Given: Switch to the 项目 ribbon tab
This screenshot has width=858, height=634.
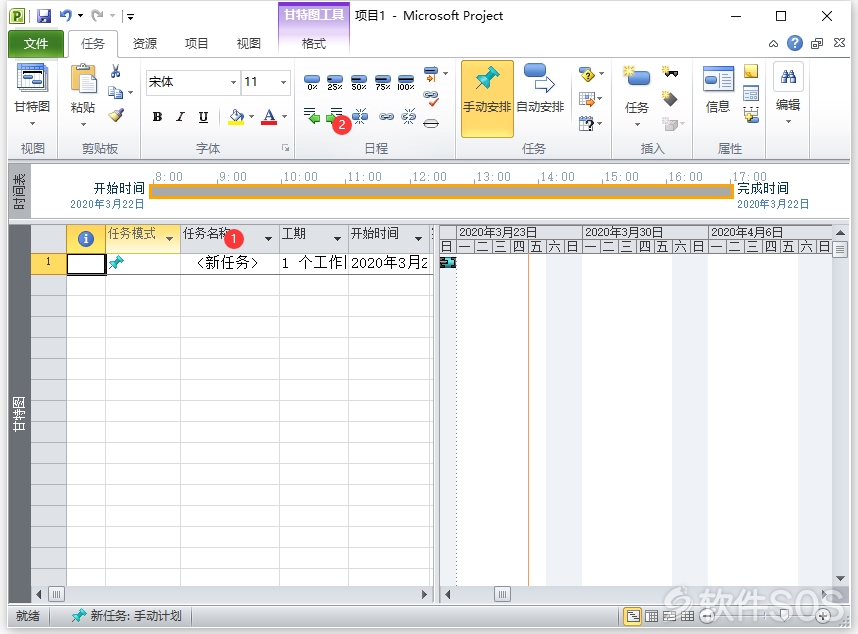Looking at the screenshot, I should [x=196, y=44].
